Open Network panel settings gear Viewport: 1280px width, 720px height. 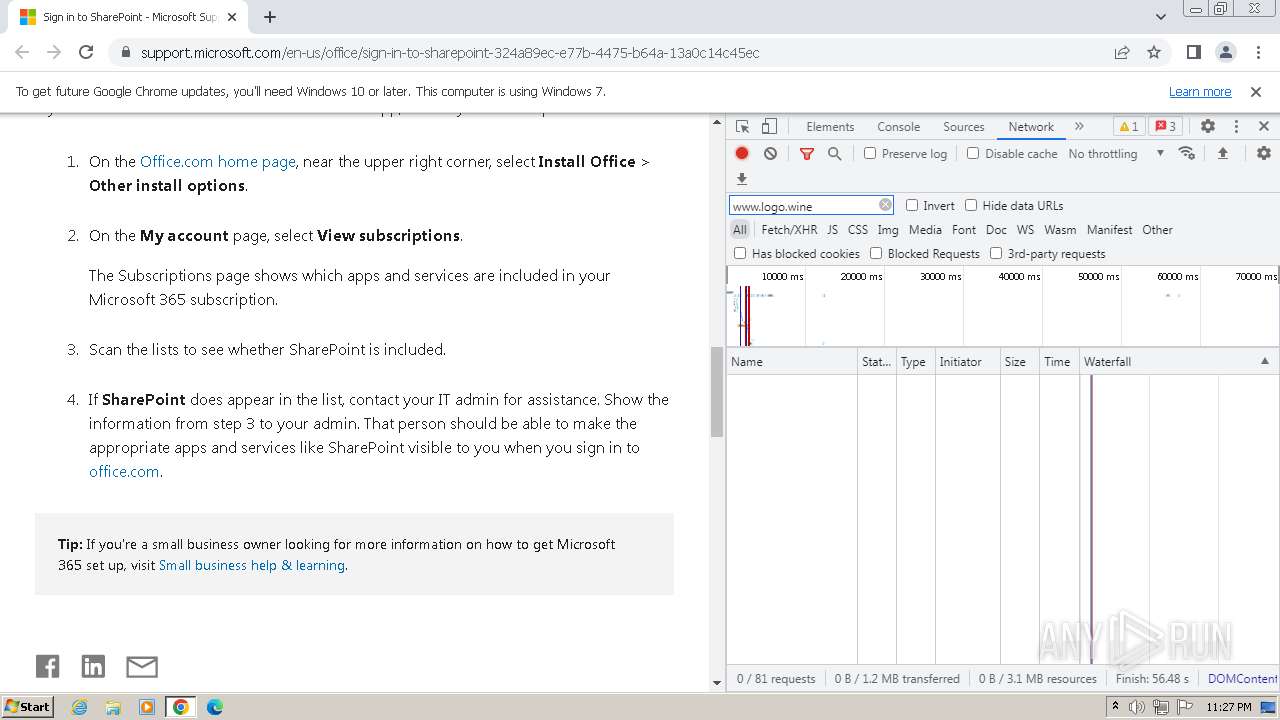[x=1264, y=153]
